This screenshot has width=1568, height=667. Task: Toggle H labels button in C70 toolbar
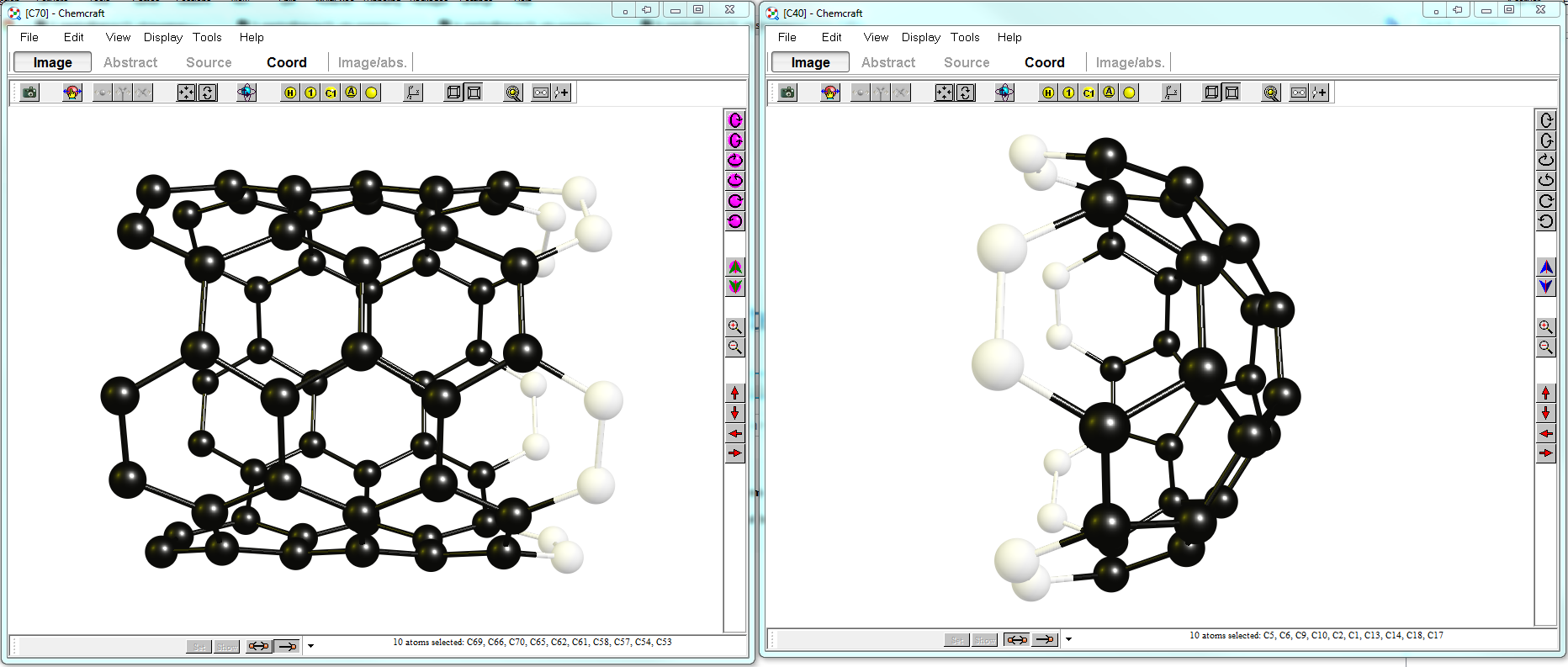[290, 93]
